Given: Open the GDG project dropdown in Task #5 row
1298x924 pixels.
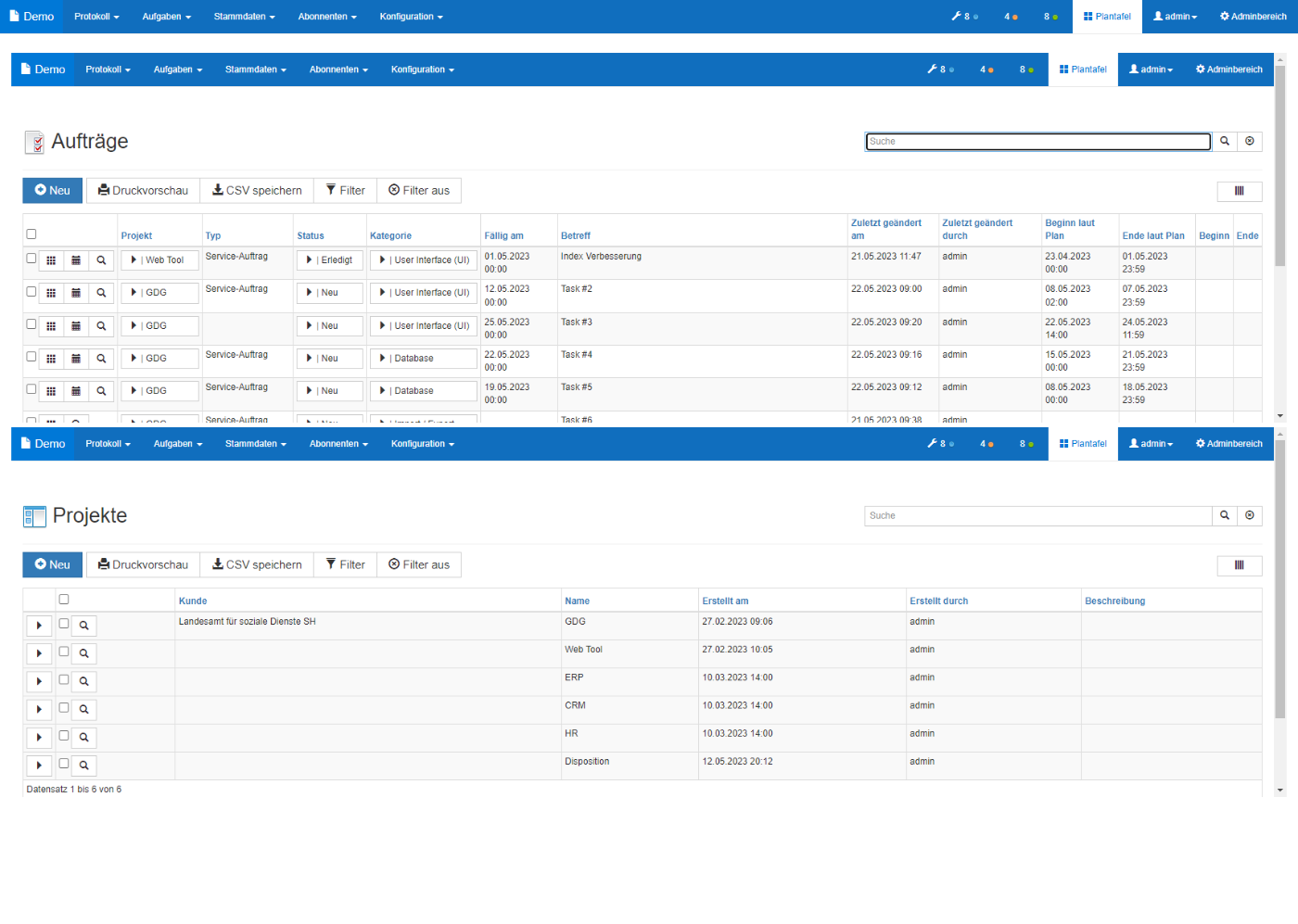Looking at the screenshot, I should [159, 391].
